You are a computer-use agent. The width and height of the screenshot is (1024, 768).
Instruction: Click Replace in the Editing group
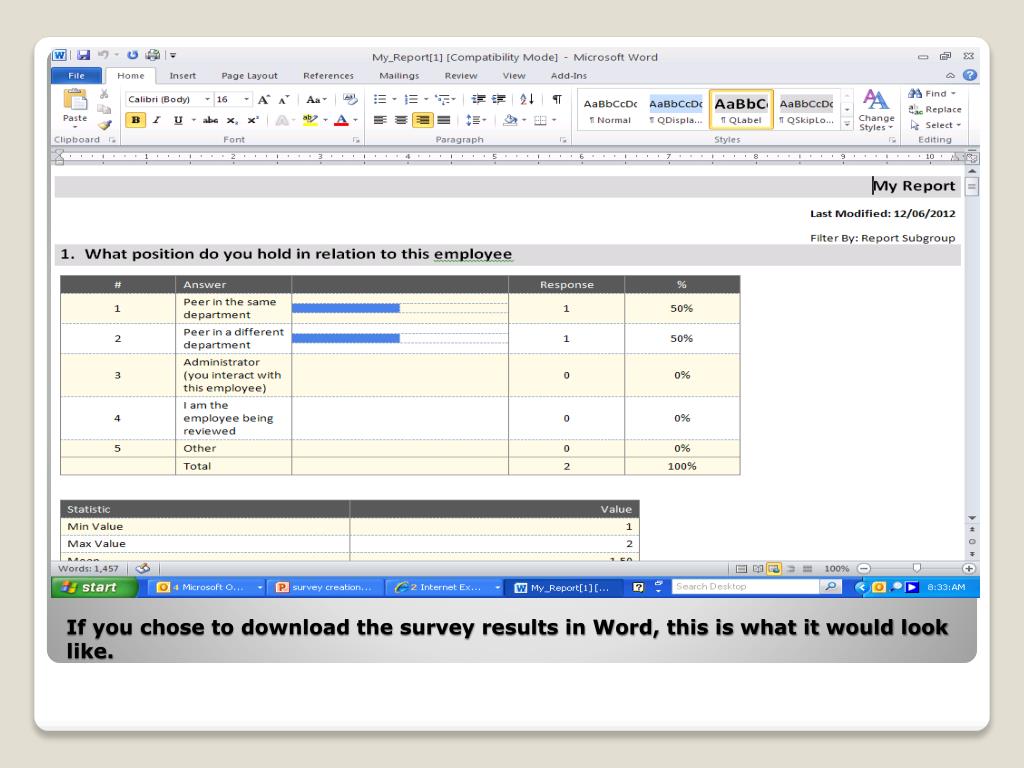click(x=935, y=109)
